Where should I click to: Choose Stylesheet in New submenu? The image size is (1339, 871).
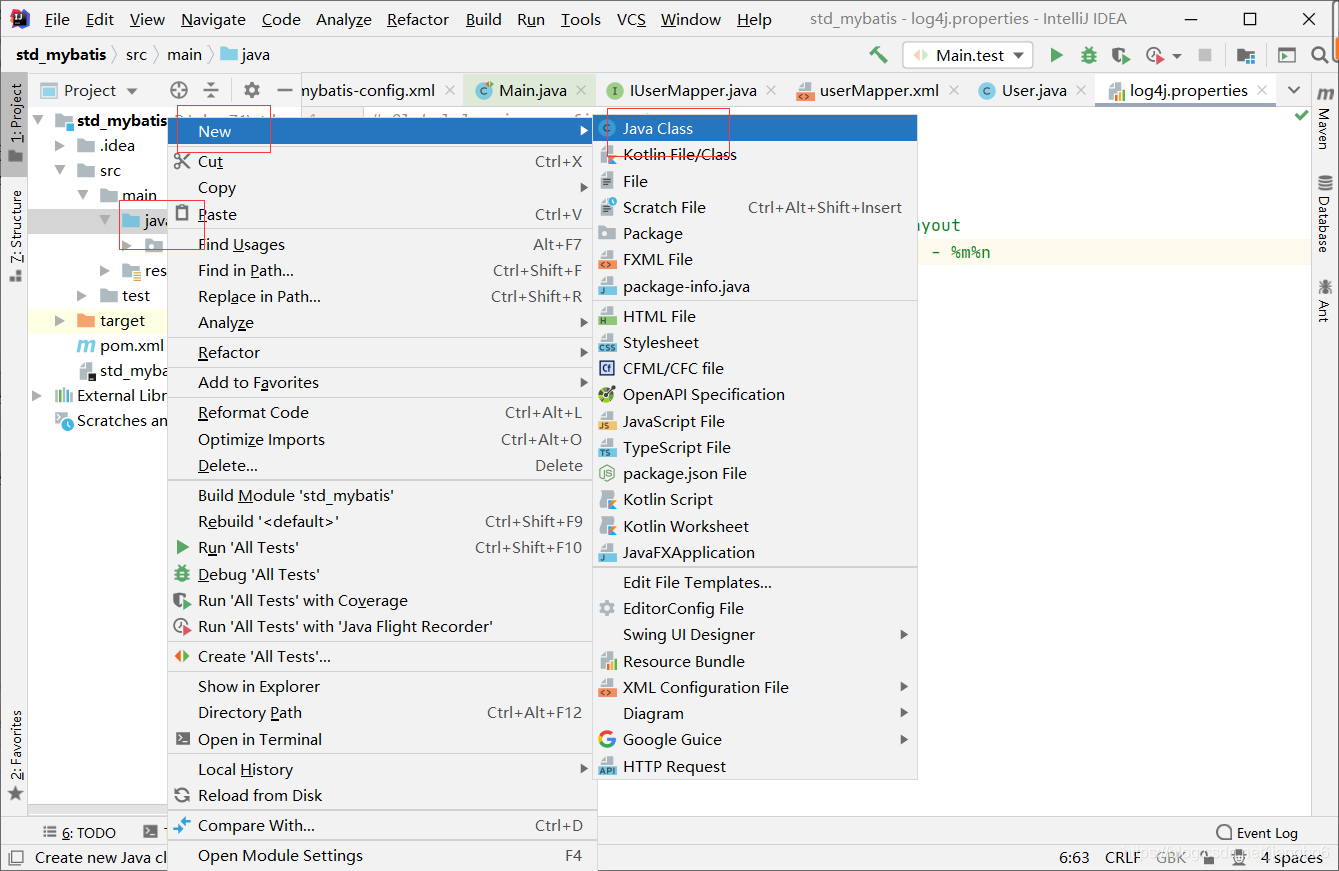(x=755, y=342)
